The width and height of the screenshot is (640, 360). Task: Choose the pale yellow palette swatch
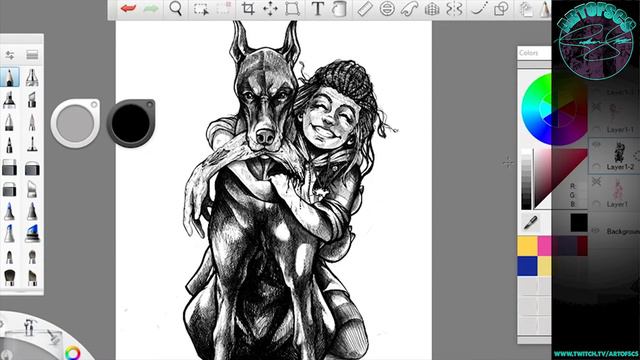click(545, 266)
